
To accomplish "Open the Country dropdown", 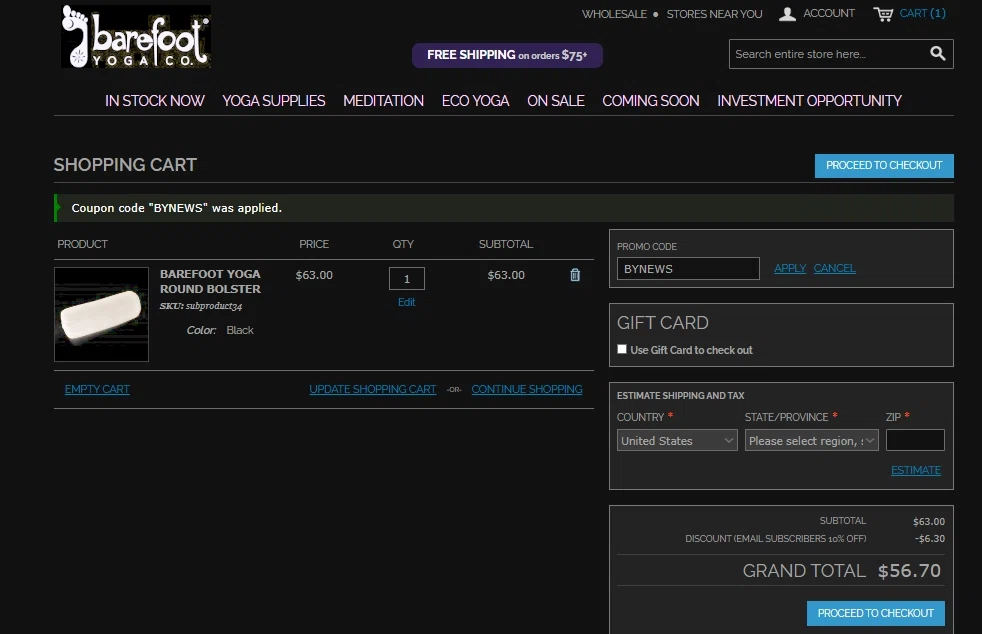I will (x=677, y=440).
